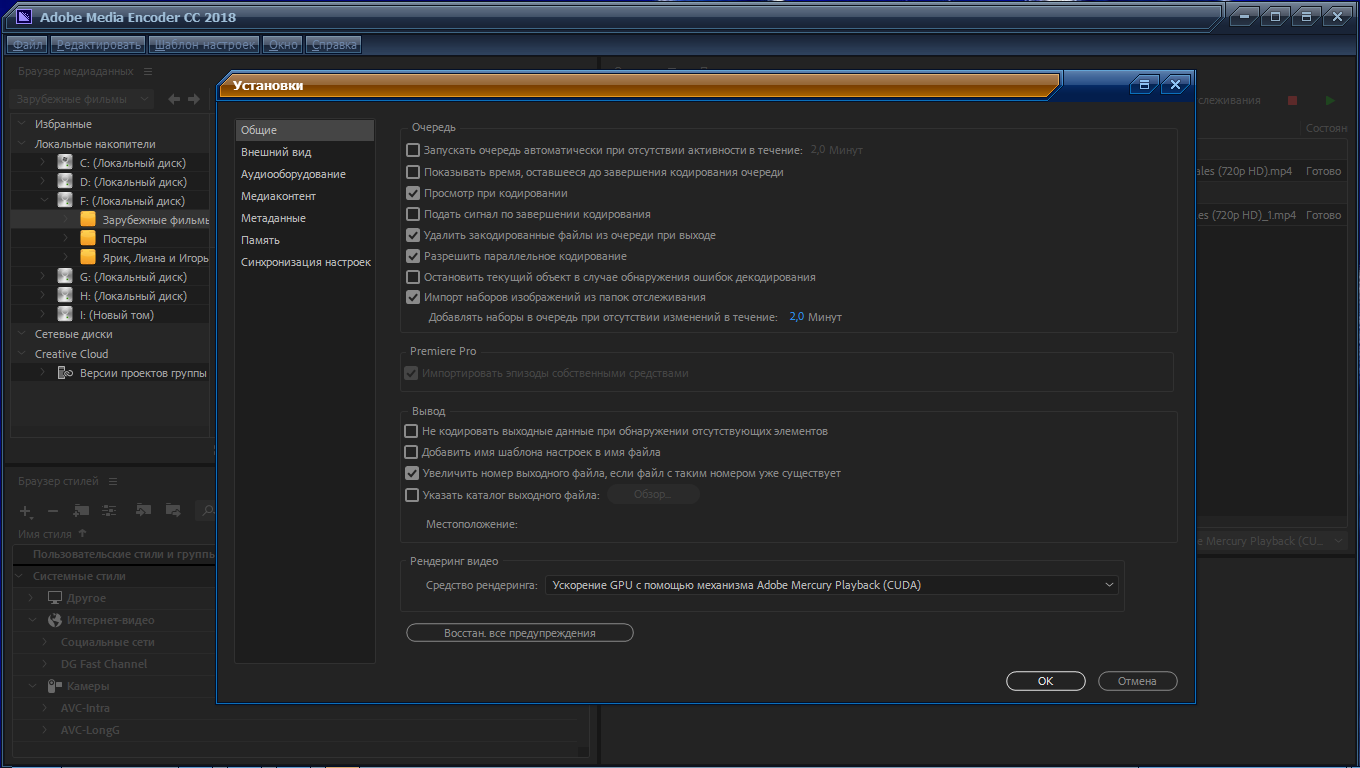Uncheck Просмотр при кодировании

coord(412,193)
